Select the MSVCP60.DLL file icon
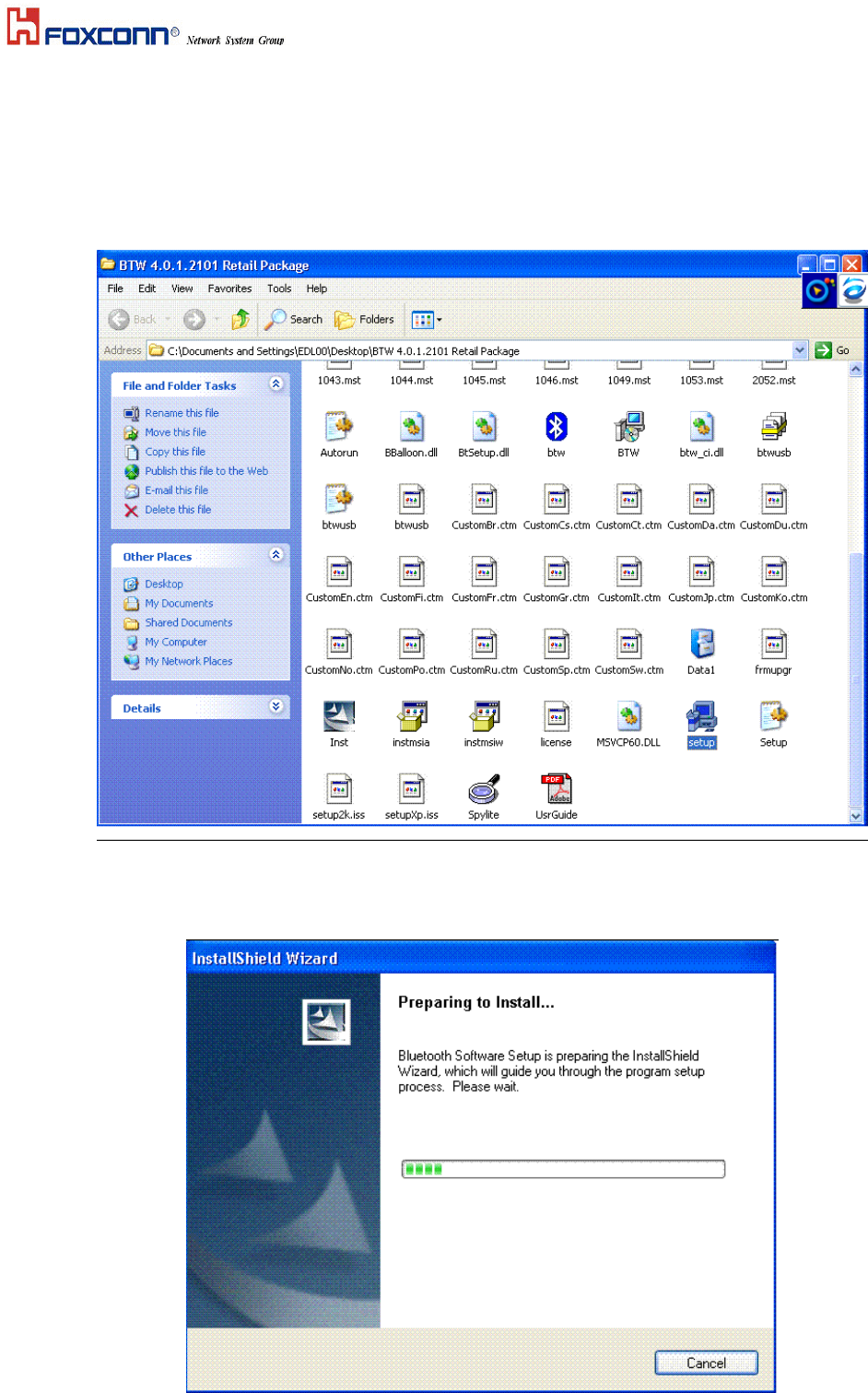 pyautogui.click(x=628, y=716)
